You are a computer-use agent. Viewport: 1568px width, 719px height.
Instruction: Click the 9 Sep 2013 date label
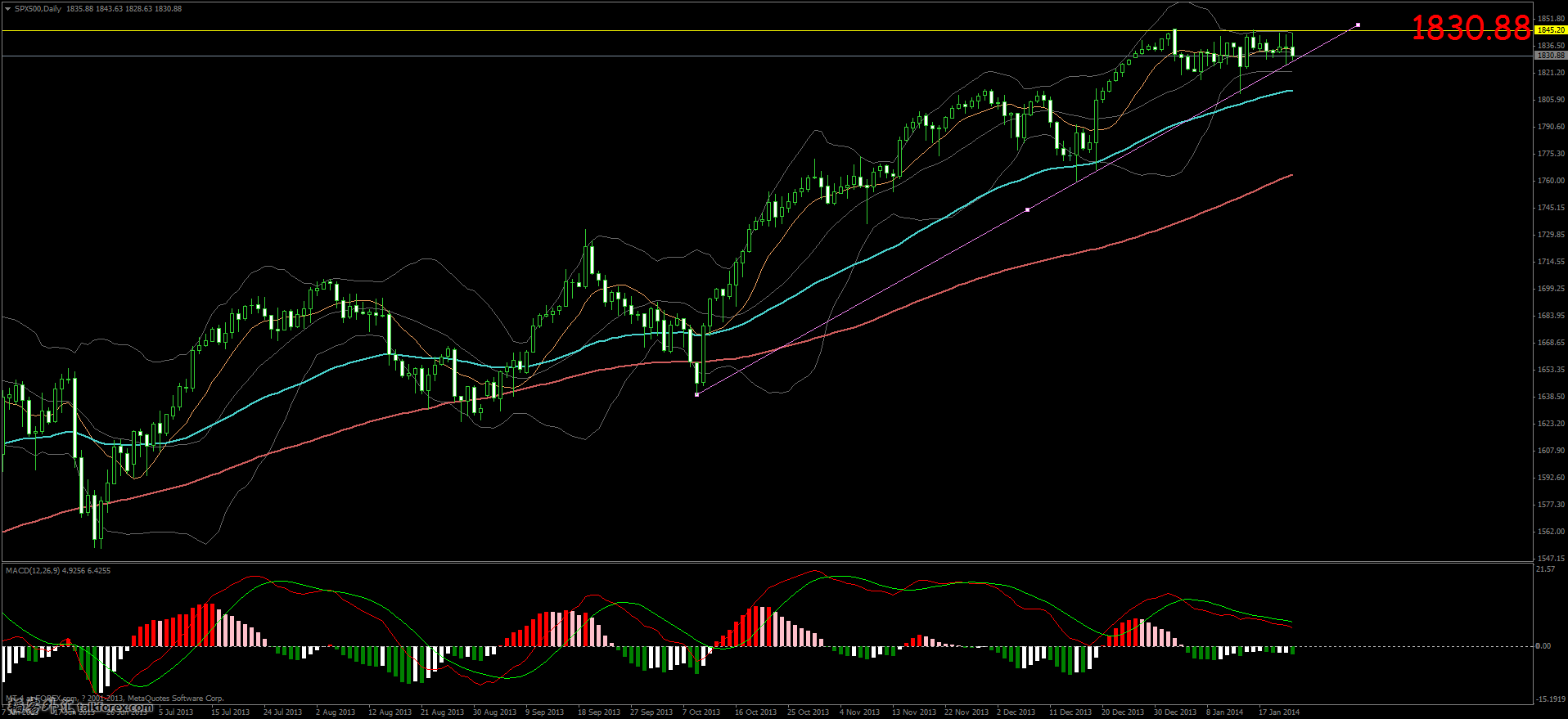point(545,712)
